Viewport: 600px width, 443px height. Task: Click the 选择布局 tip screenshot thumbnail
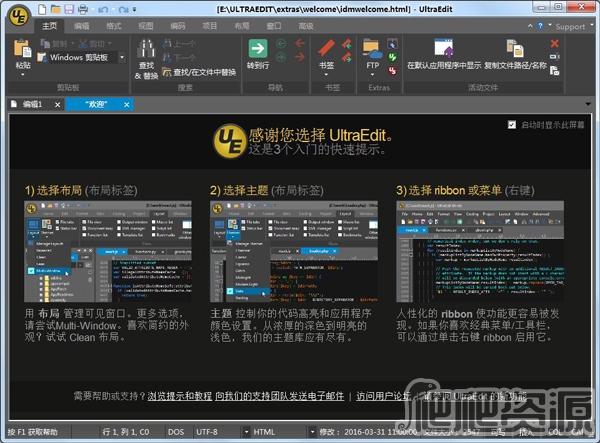[108, 252]
